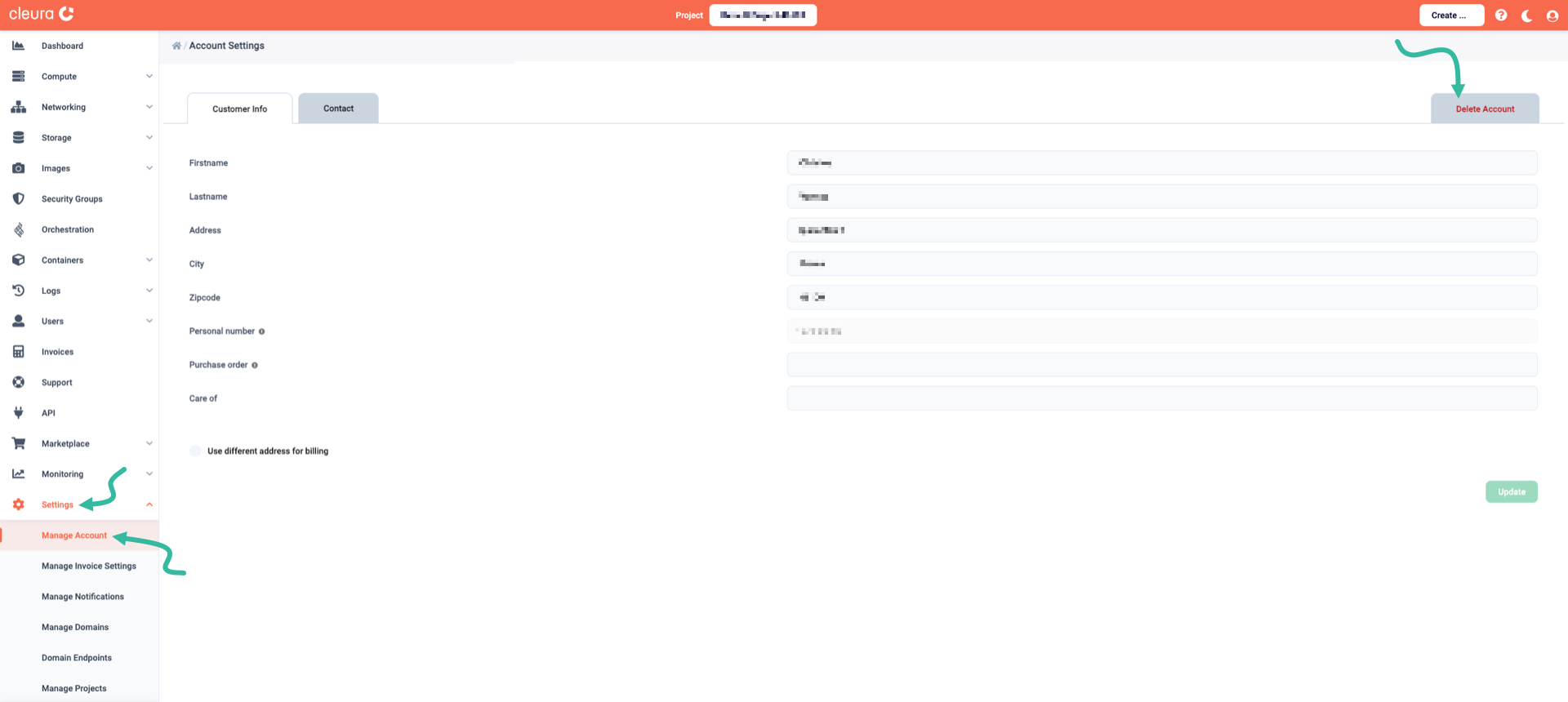The height and width of the screenshot is (702, 1568).
Task: Collapse the Settings menu chevron
Action: [x=149, y=504]
